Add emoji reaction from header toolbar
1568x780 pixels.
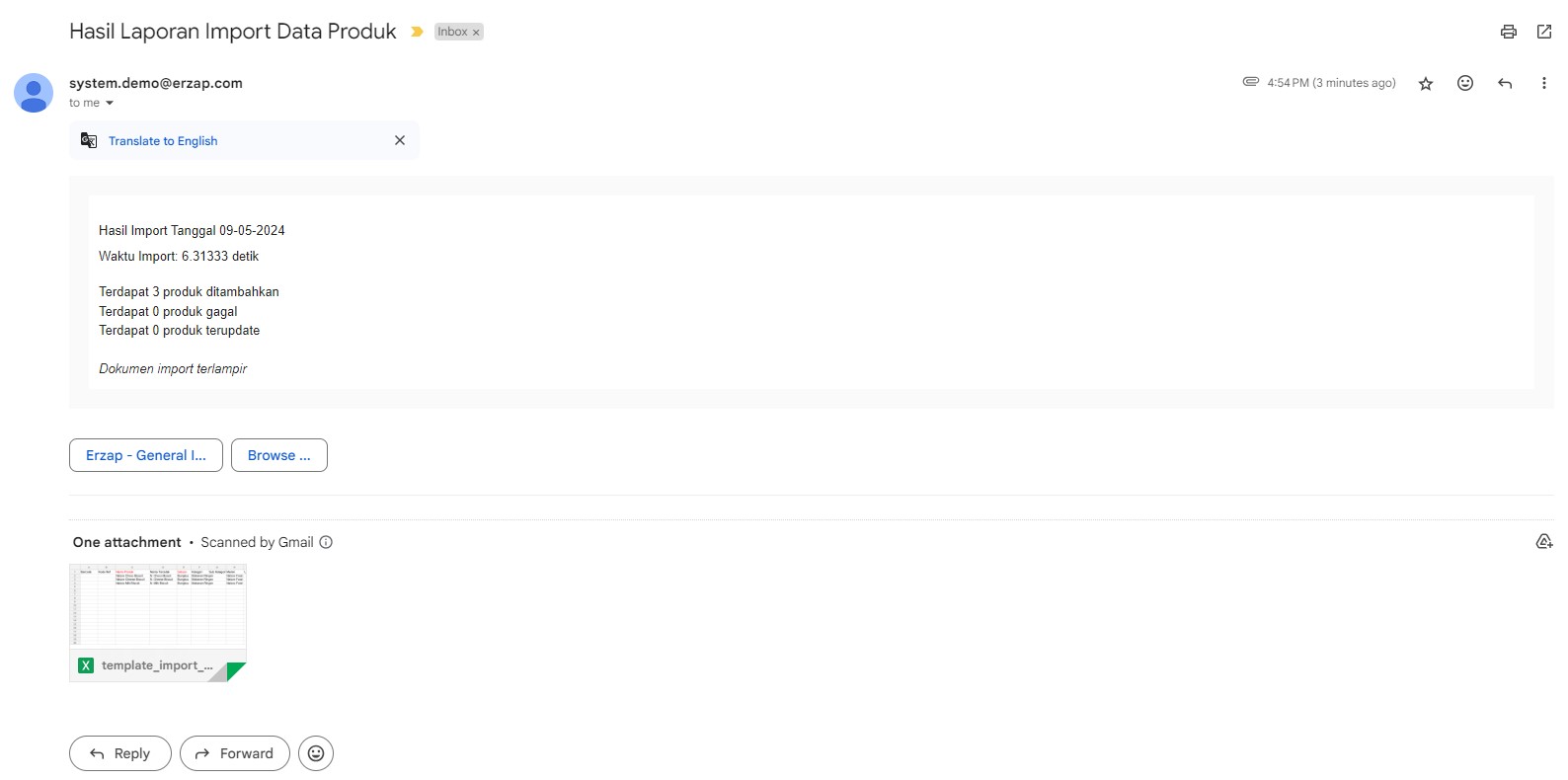[1465, 83]
